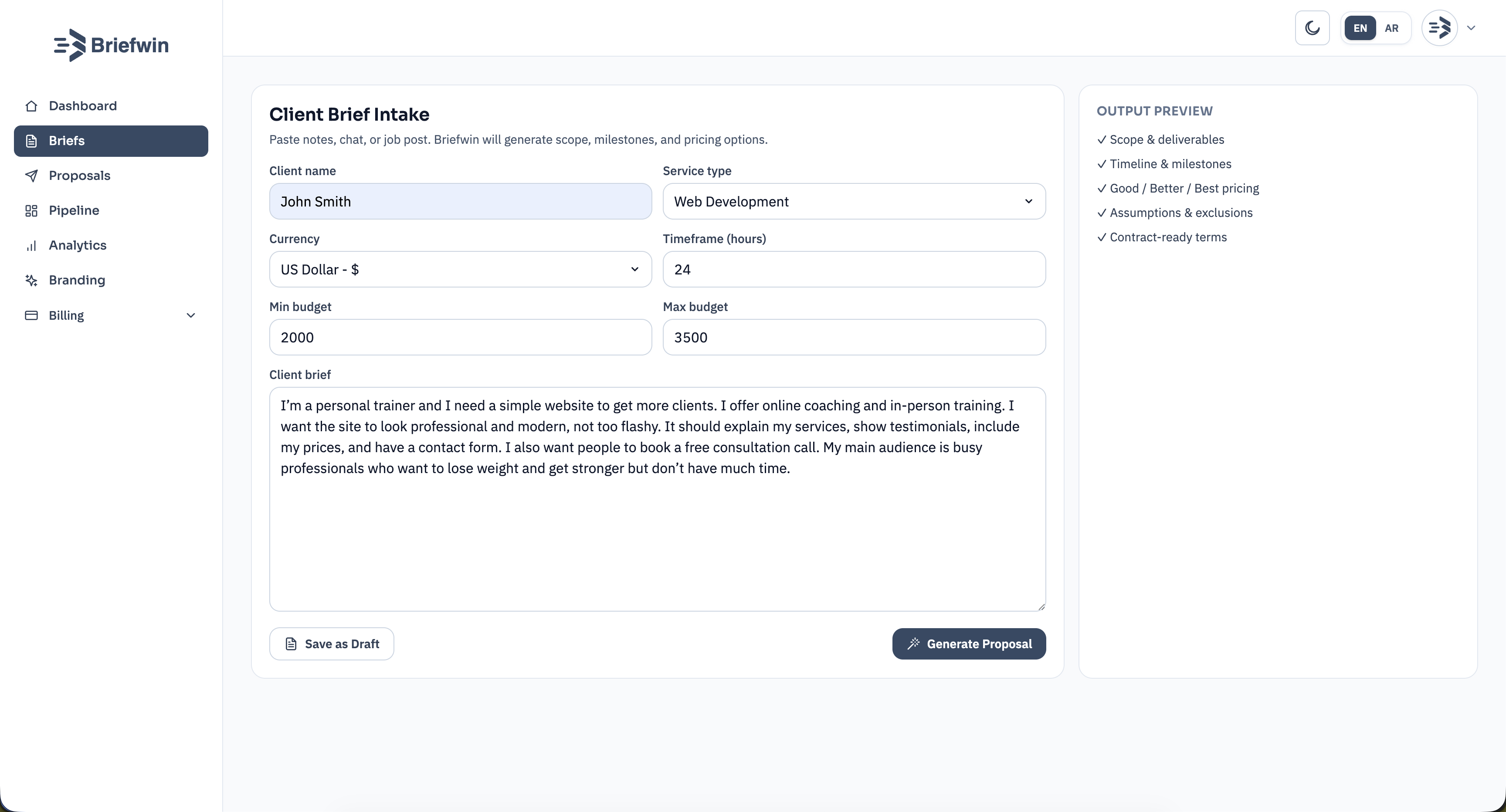1506x812 pixels.
Task: Select the Billing menu item
Action: click(x=111, y=315)
